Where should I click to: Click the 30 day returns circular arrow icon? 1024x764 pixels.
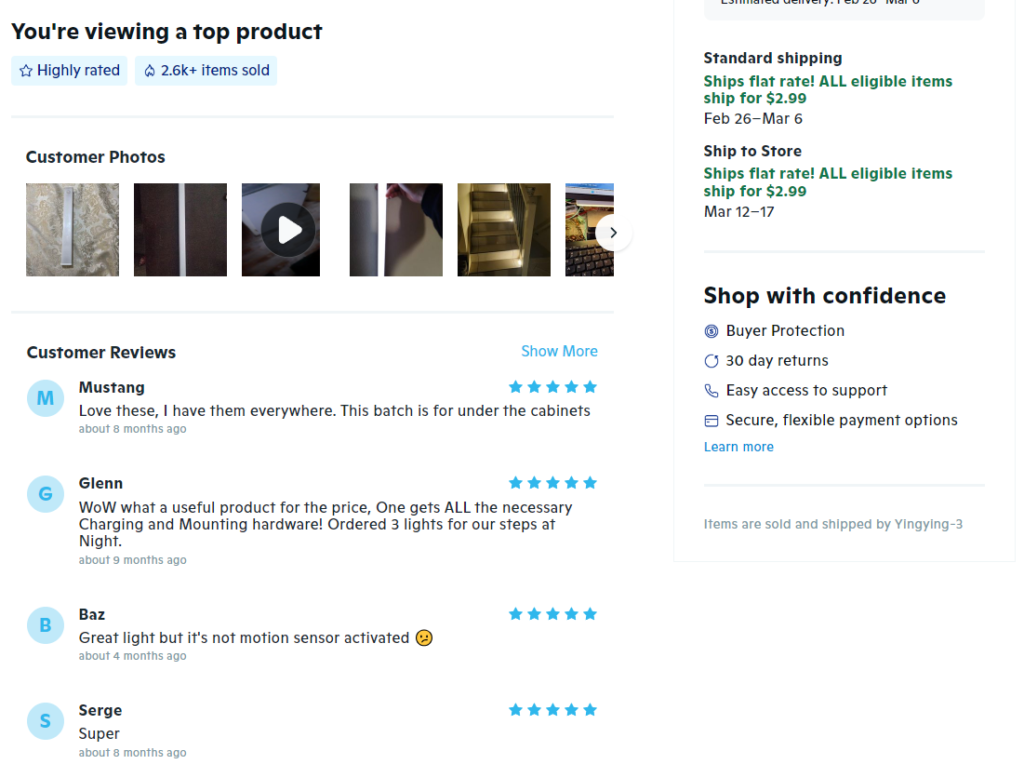[711, 361]
